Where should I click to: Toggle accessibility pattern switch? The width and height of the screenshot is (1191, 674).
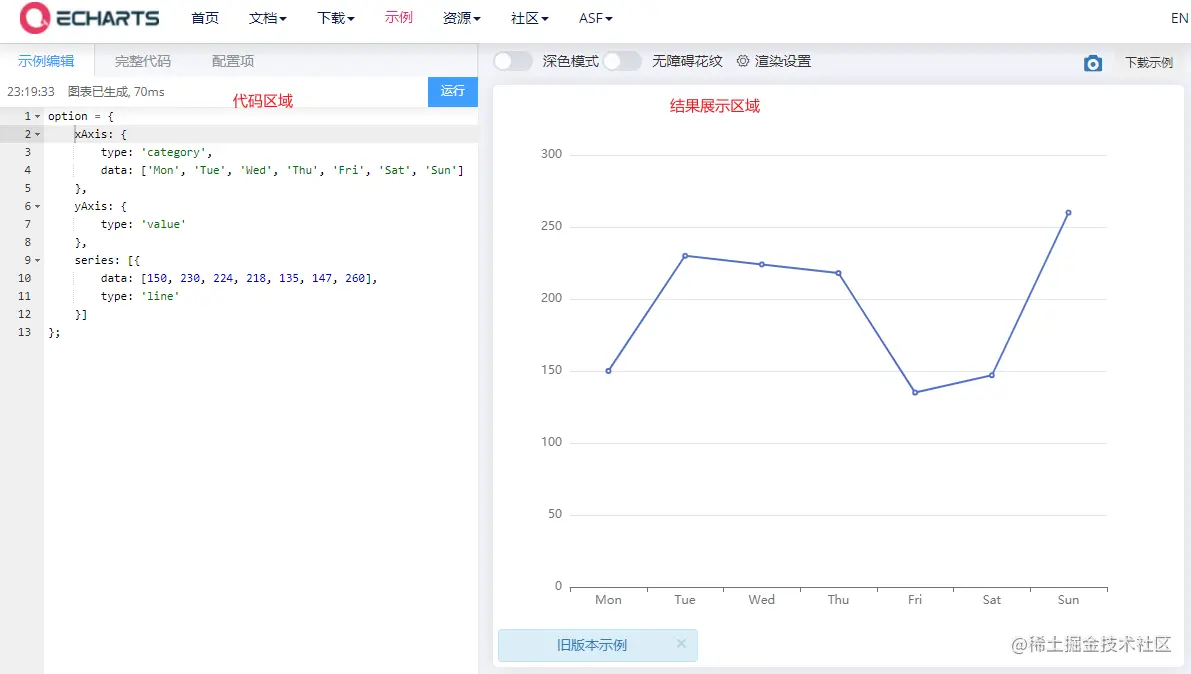click(622, 61)
